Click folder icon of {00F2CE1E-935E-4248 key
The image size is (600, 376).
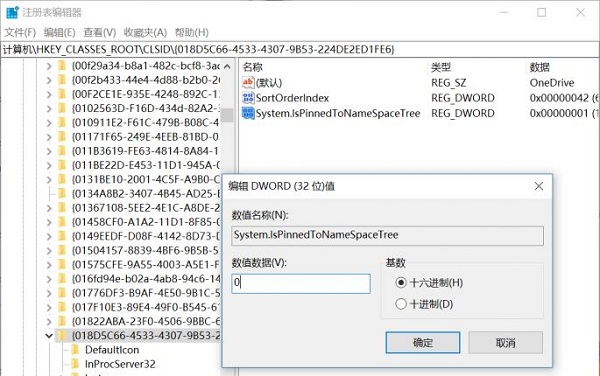coord(62,94)
